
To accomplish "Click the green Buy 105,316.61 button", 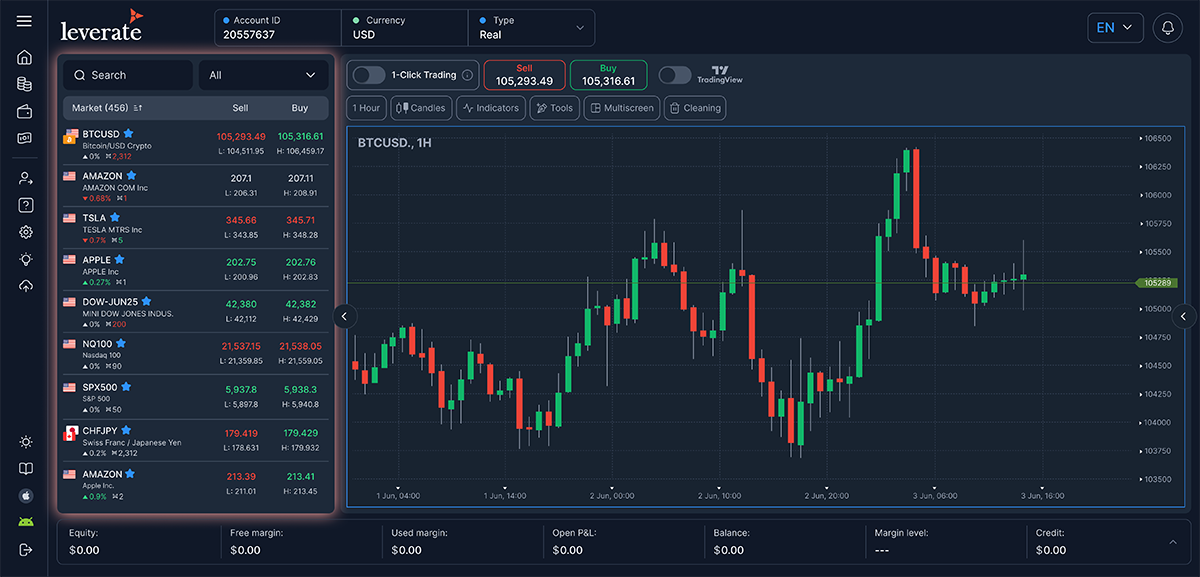I will coord(608,75).
